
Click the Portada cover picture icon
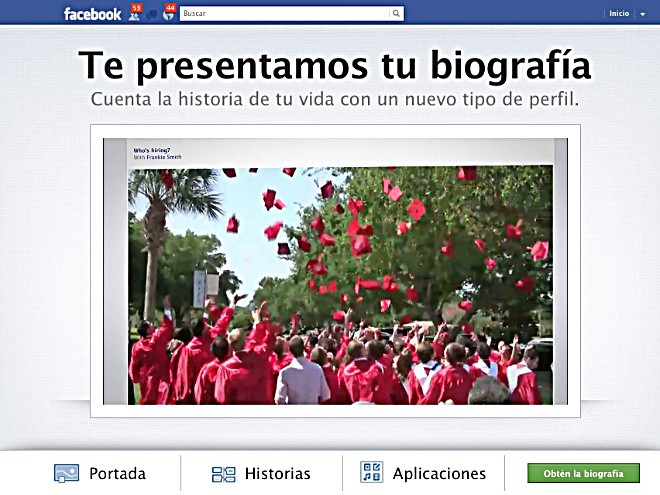(66, 473)
